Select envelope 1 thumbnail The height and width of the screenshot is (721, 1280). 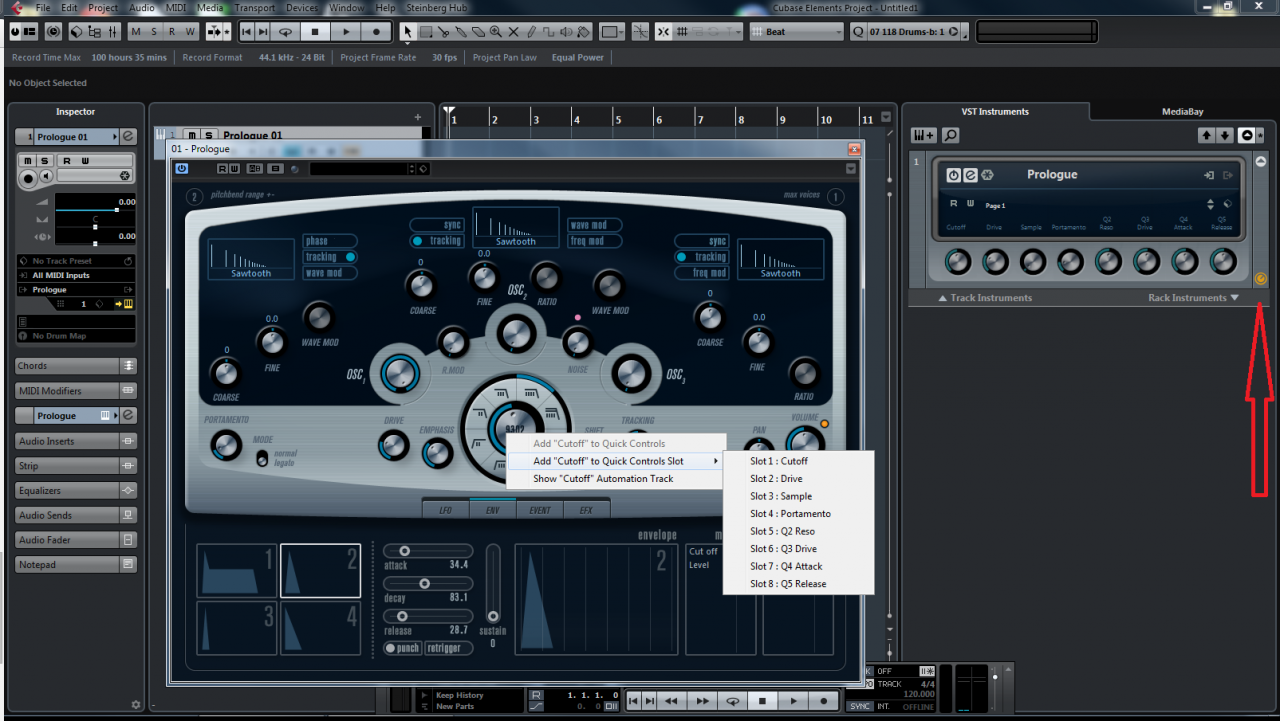coord(236,571)
